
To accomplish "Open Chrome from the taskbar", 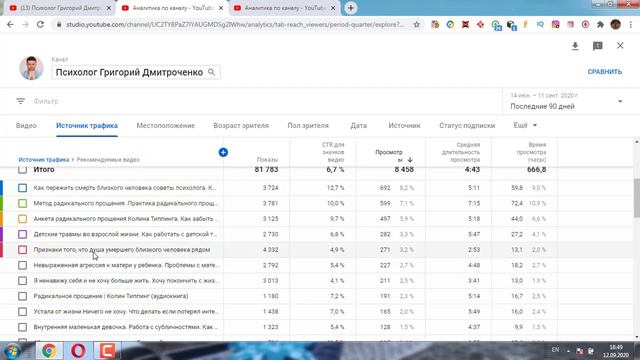I will 49,351.
